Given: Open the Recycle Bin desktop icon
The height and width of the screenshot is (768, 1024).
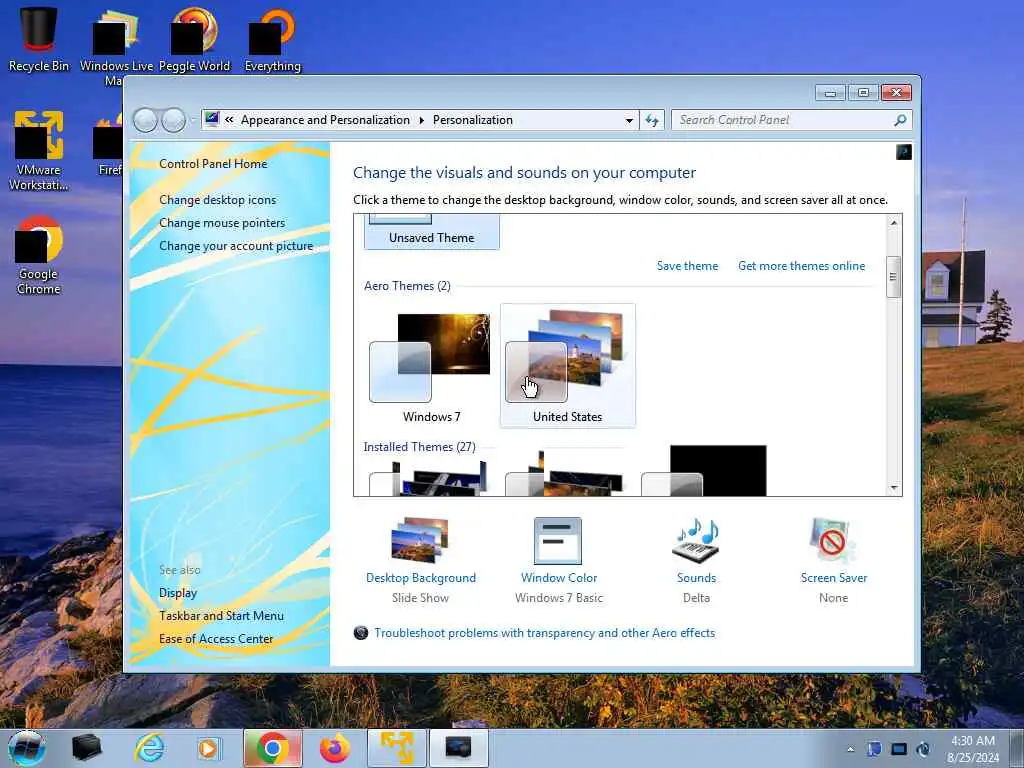Looking at the screenshot, I should tap(38, 39).
